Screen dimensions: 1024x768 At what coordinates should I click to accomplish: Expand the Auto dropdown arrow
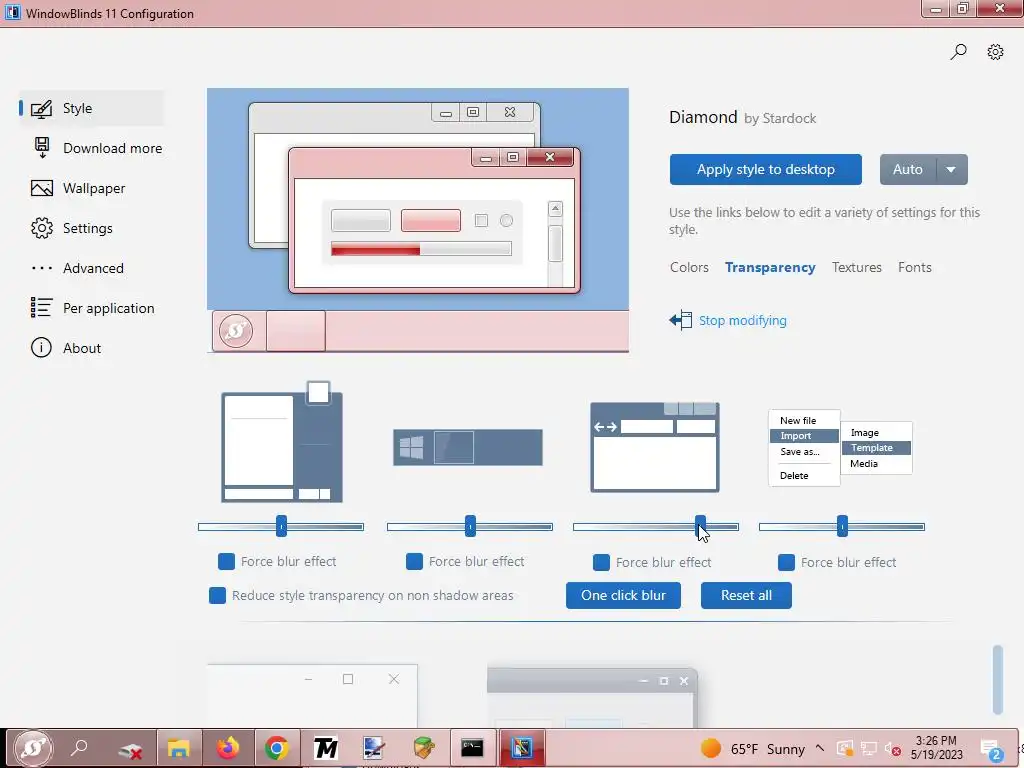pyautogui.click(x=952, y=170)
